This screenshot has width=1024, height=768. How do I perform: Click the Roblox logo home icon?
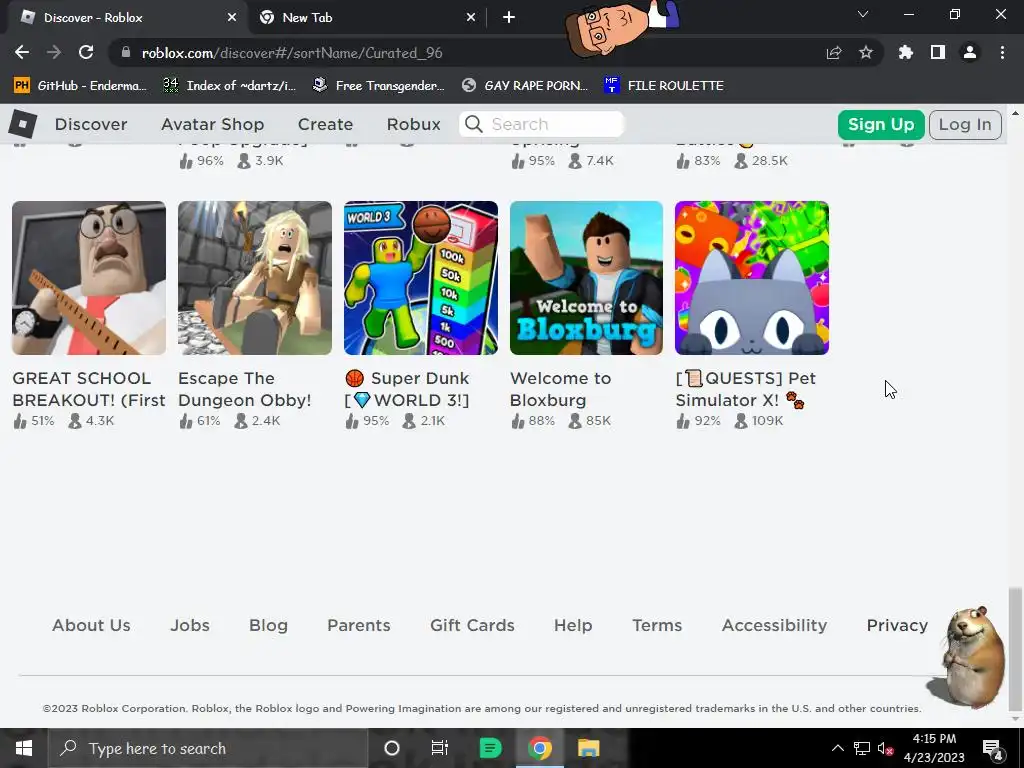(x=23, y=124)
